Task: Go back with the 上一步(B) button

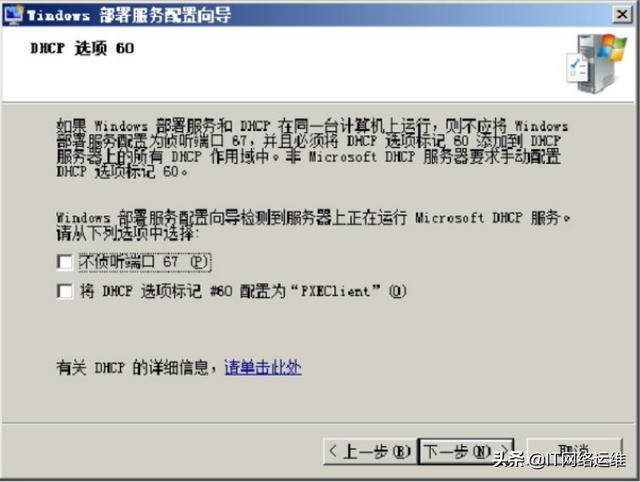Action: [x=370, y=451]
